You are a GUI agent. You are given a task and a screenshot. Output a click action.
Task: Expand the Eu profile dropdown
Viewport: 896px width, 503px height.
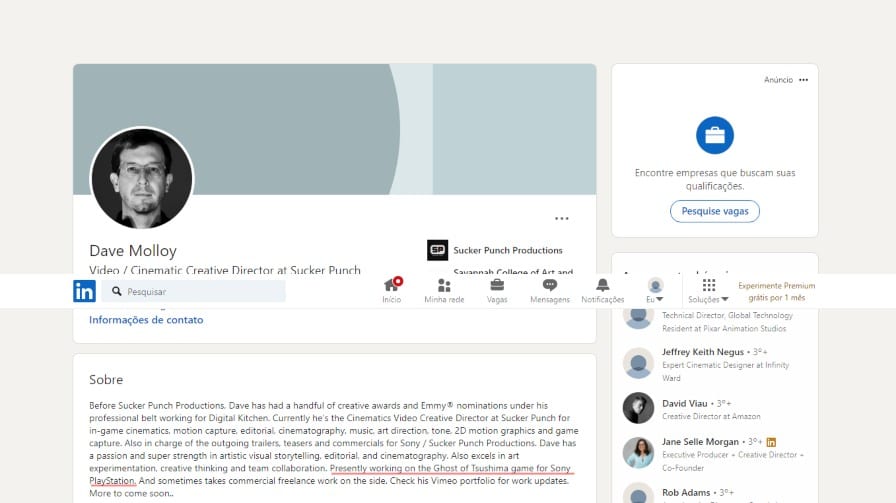[655, 290]
